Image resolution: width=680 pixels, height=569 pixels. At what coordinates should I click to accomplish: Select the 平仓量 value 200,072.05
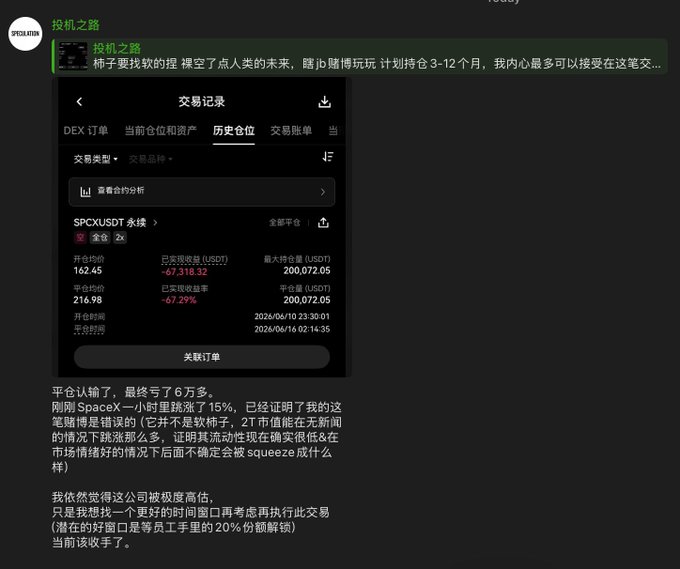coord(307,300)
